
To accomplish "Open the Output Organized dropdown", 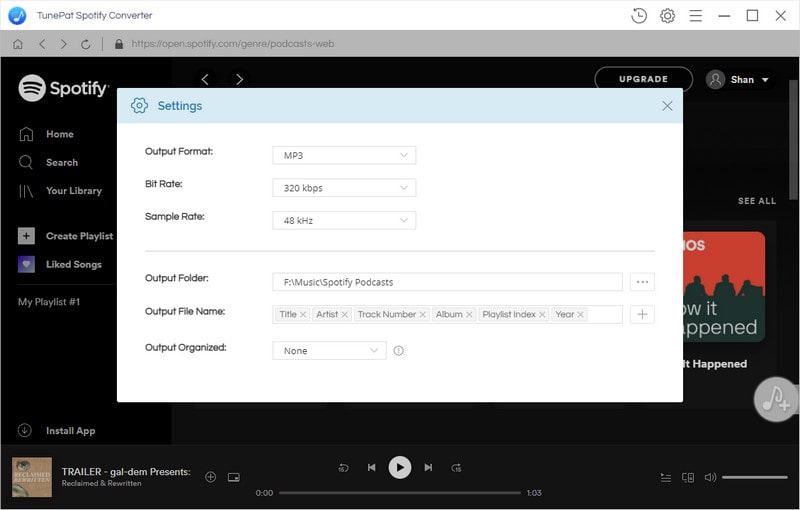I will coord(329,350).
